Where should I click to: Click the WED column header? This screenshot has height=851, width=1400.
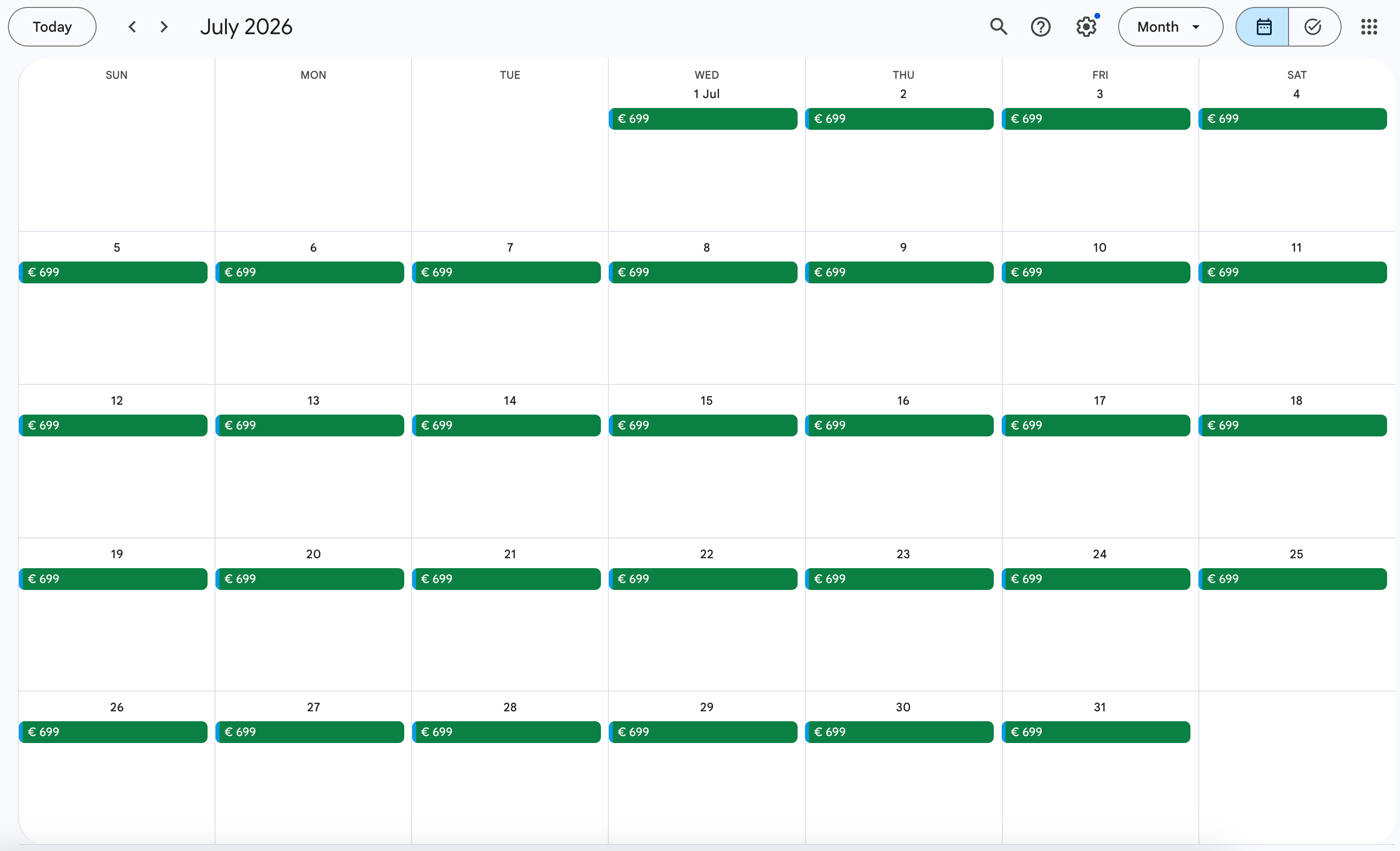[x=706, y=75]
